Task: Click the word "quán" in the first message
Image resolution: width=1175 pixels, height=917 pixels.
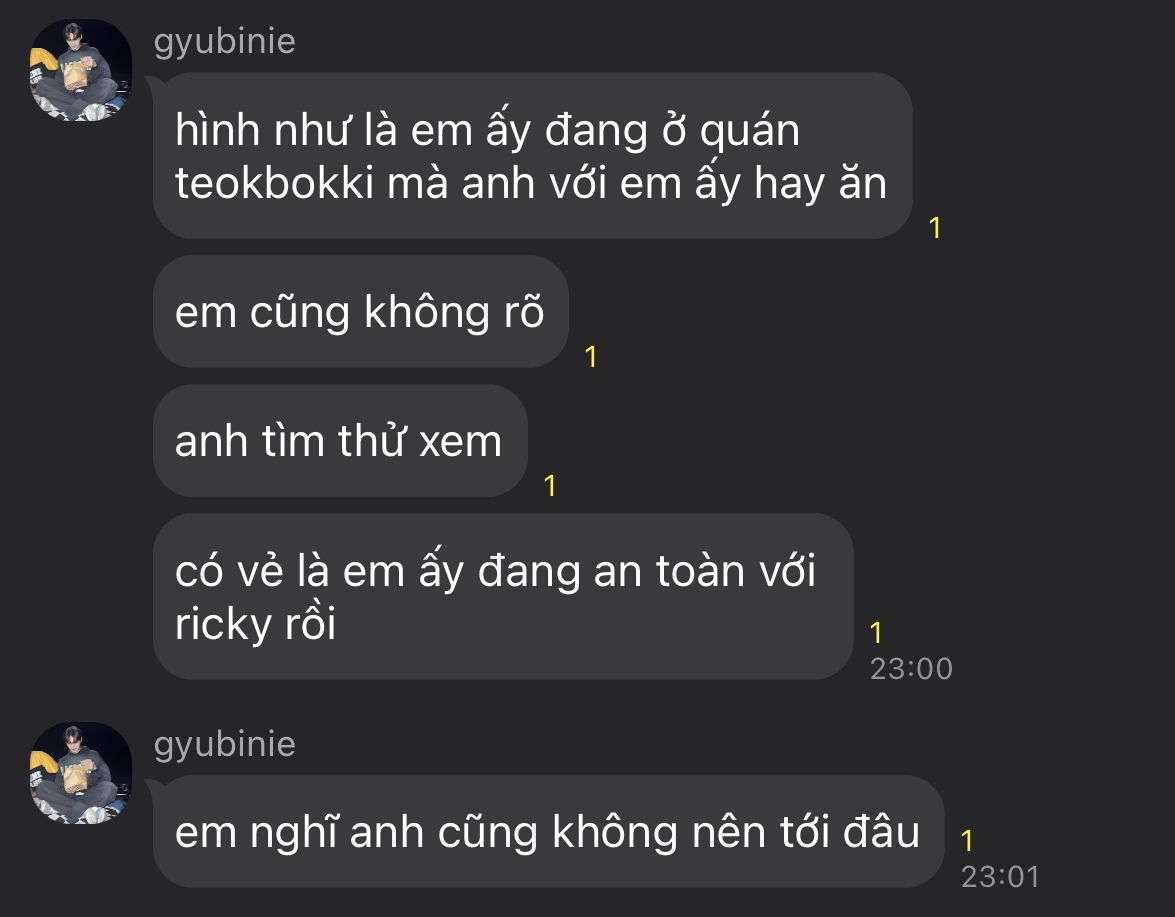Action: point(749,131)
